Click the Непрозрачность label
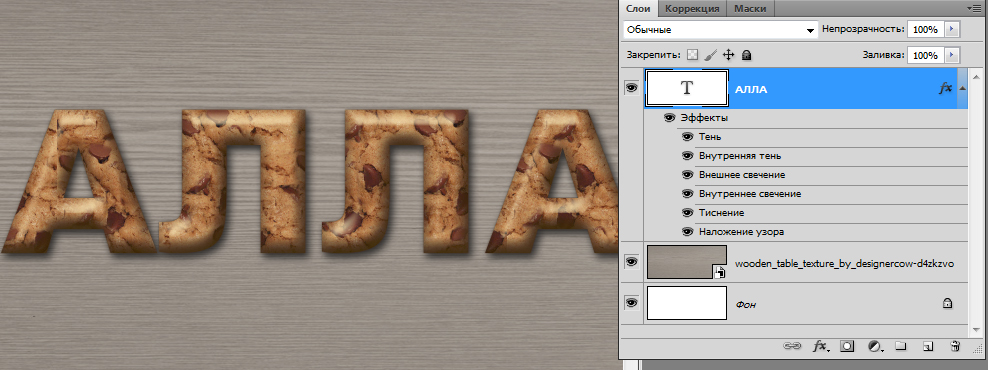988x370 pixels. (863, 30)
